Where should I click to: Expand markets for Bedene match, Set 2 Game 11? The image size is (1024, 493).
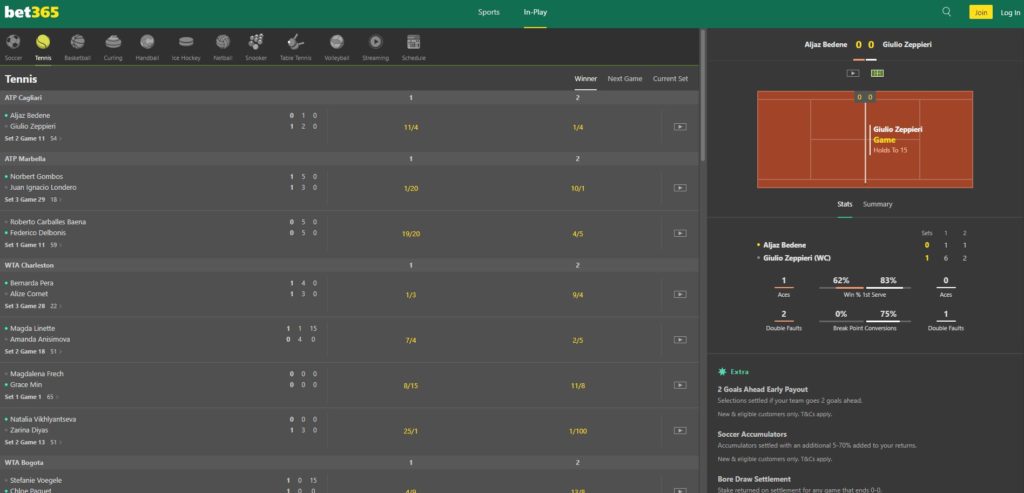(x=56, y=138)
